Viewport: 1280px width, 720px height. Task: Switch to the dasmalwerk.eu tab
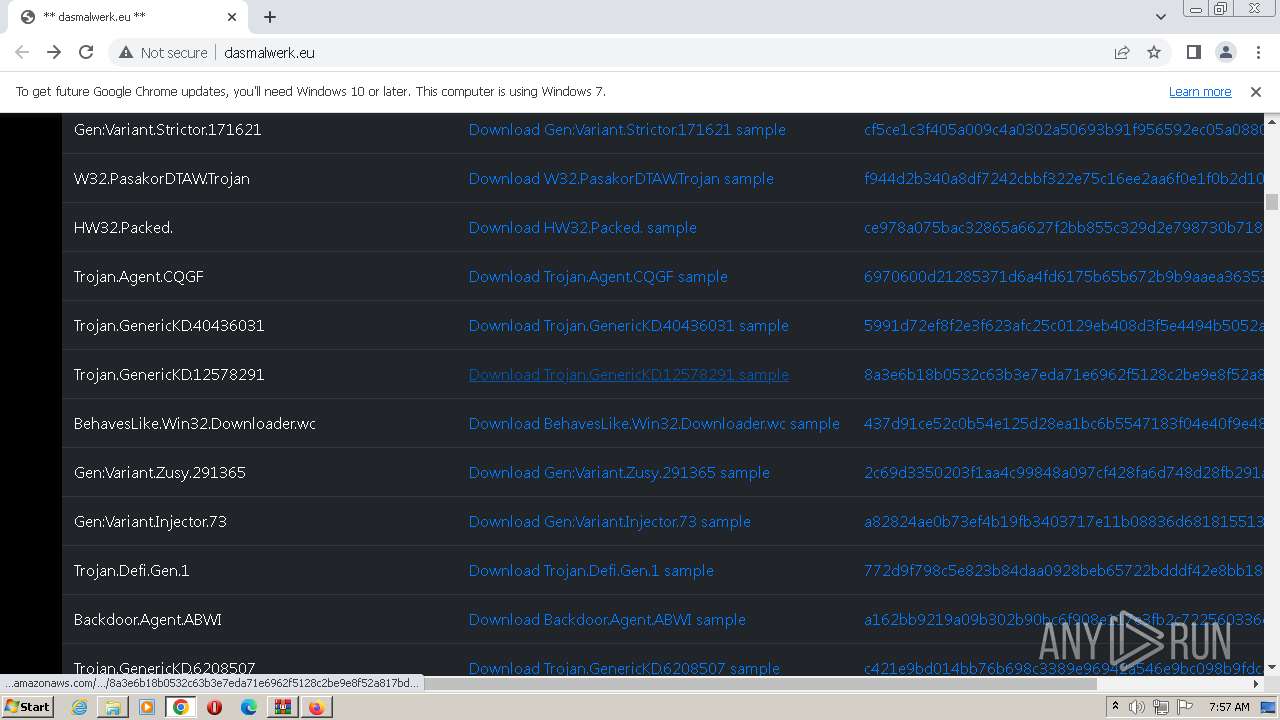[128, 17]
